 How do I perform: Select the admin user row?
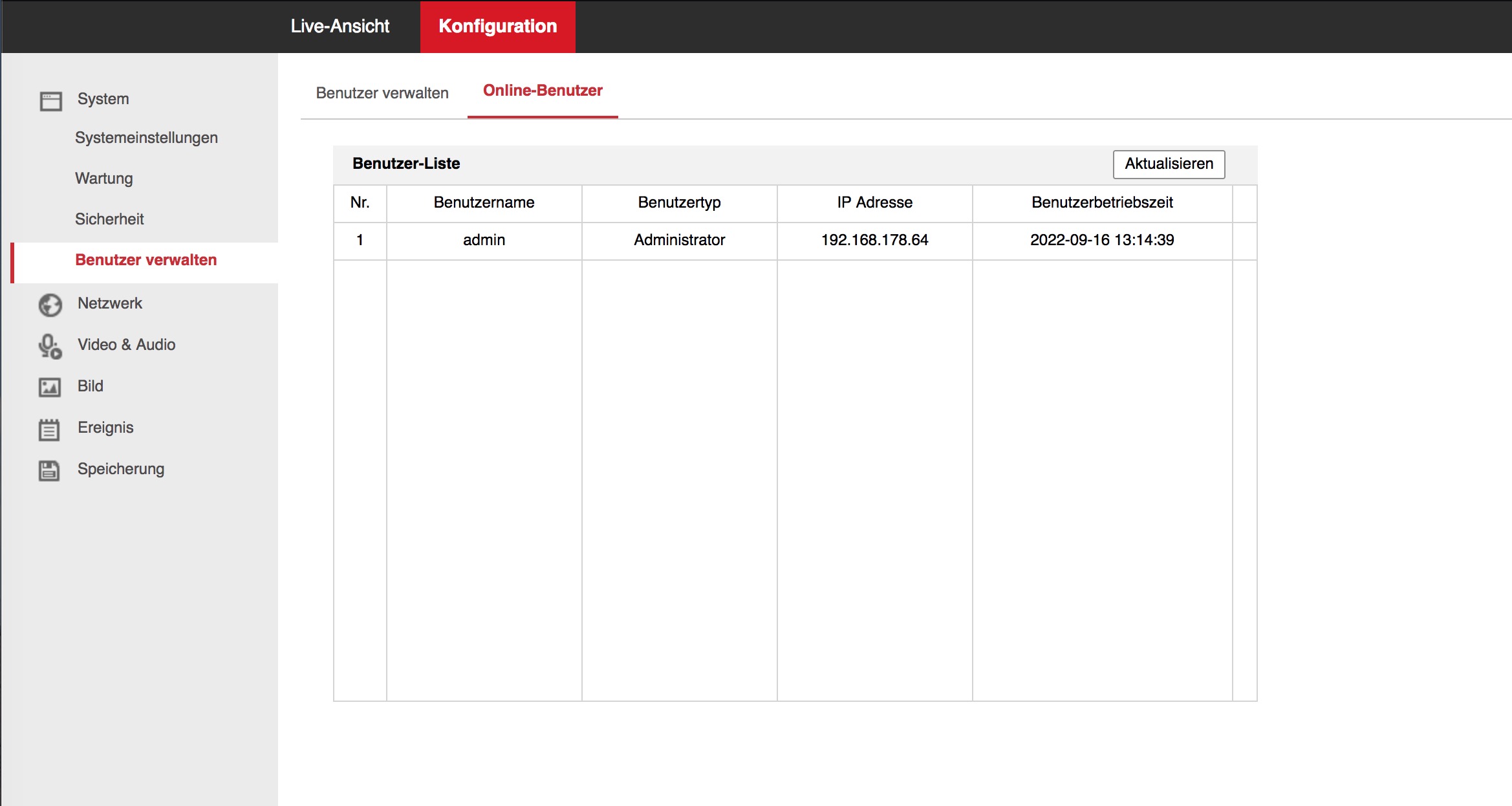484,240
